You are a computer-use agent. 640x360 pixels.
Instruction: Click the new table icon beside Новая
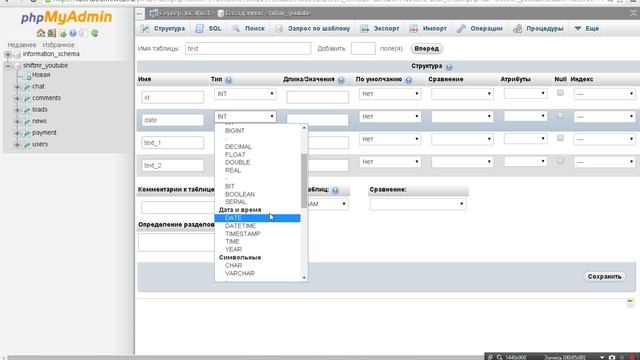(x=27, y=76)
